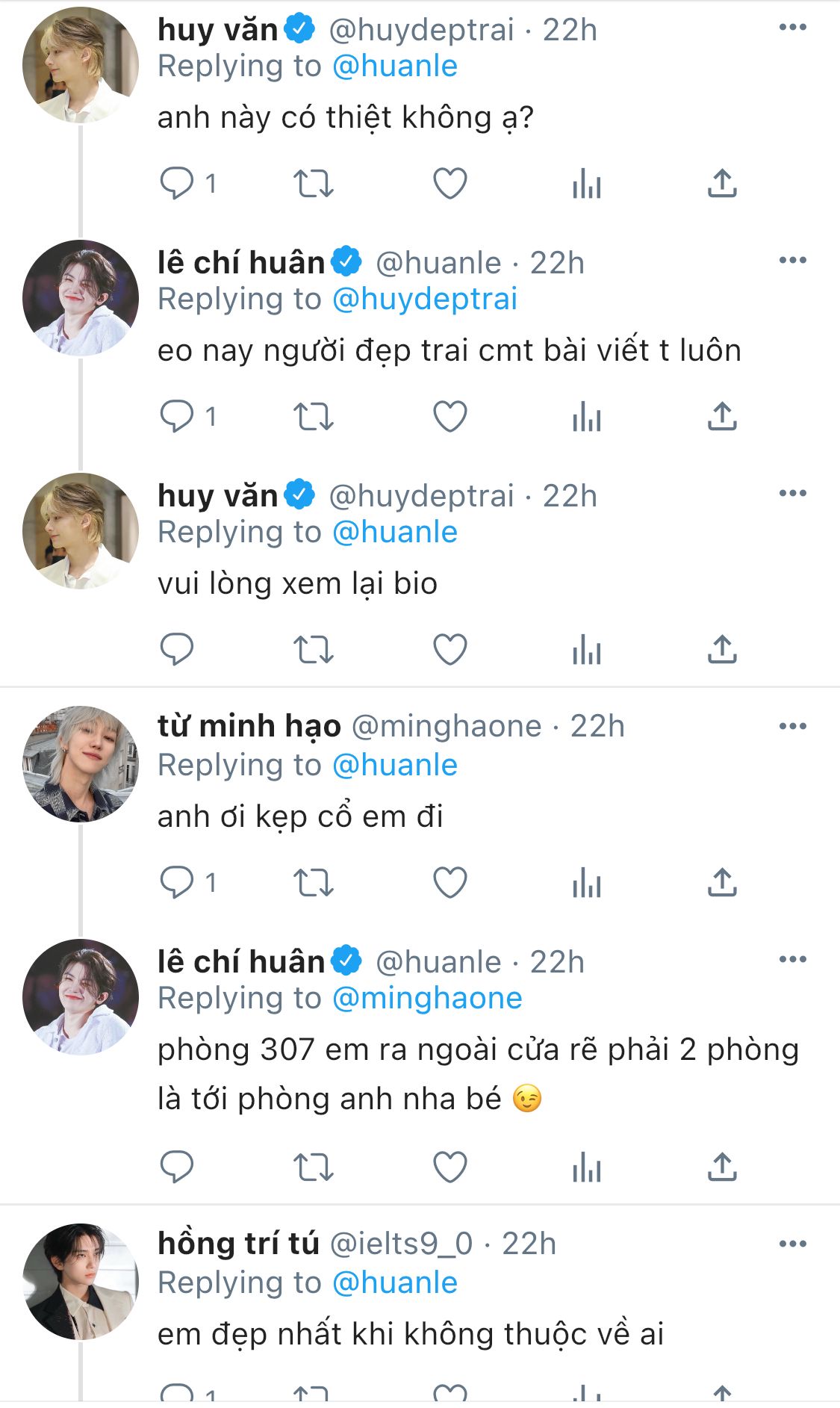This screenshot has width=840, height=1408.
Task: Open hồng trí tú's profile avatar
Action: [x=81, y=1282]
